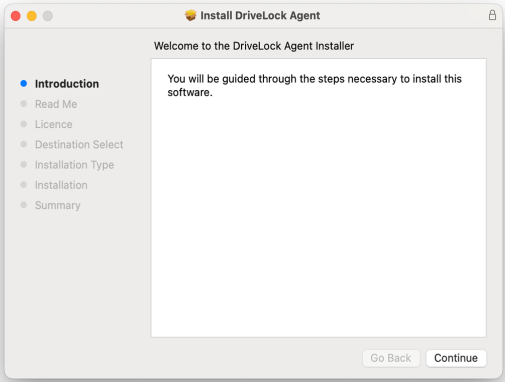Select the Read Me step label

(56, 104)
